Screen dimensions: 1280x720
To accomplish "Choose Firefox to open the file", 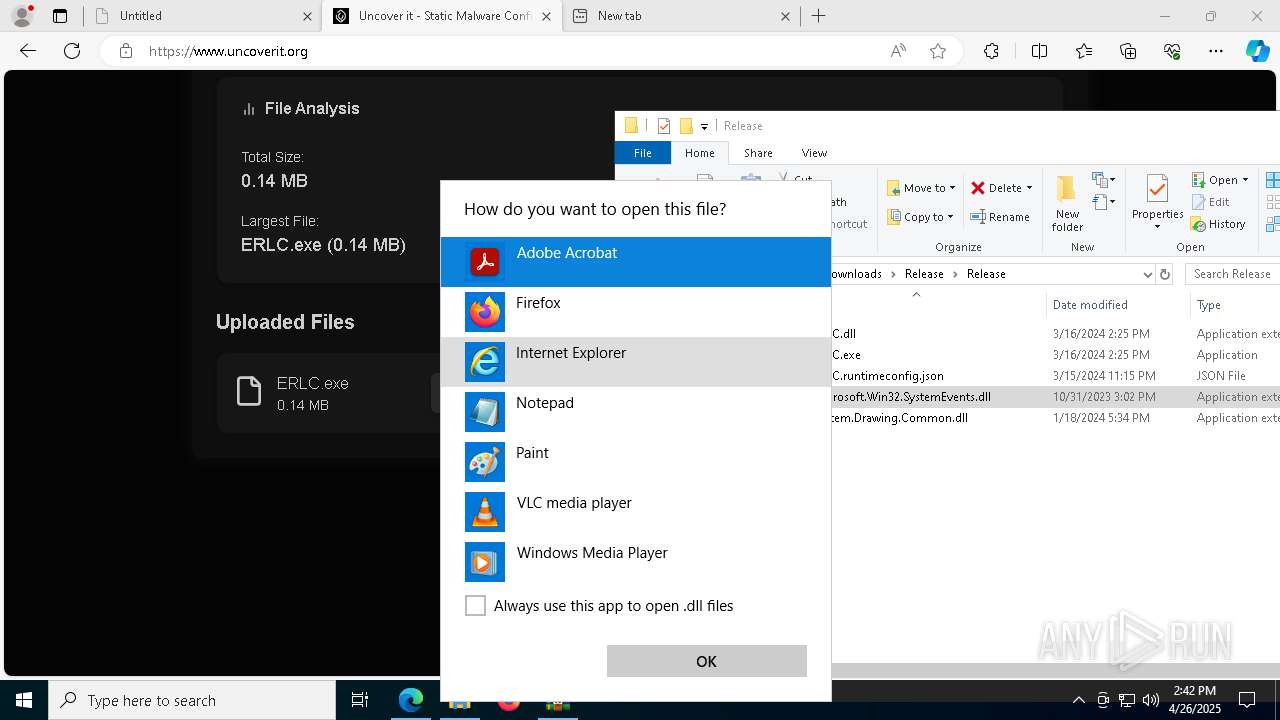I will tap(636, 312).
